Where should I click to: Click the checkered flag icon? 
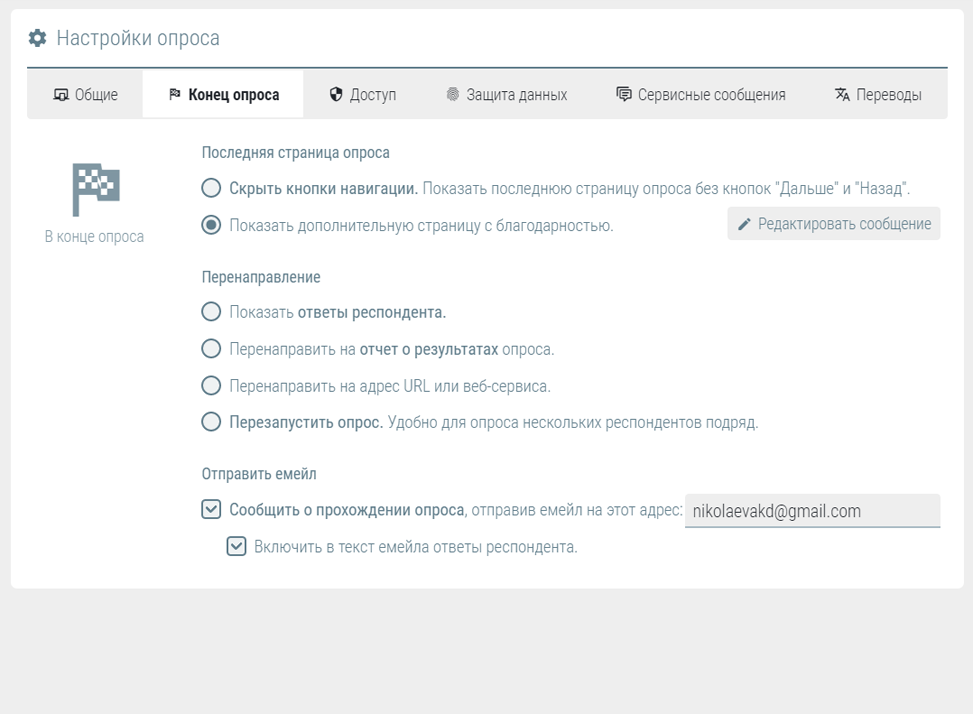(x=95, y=189)
